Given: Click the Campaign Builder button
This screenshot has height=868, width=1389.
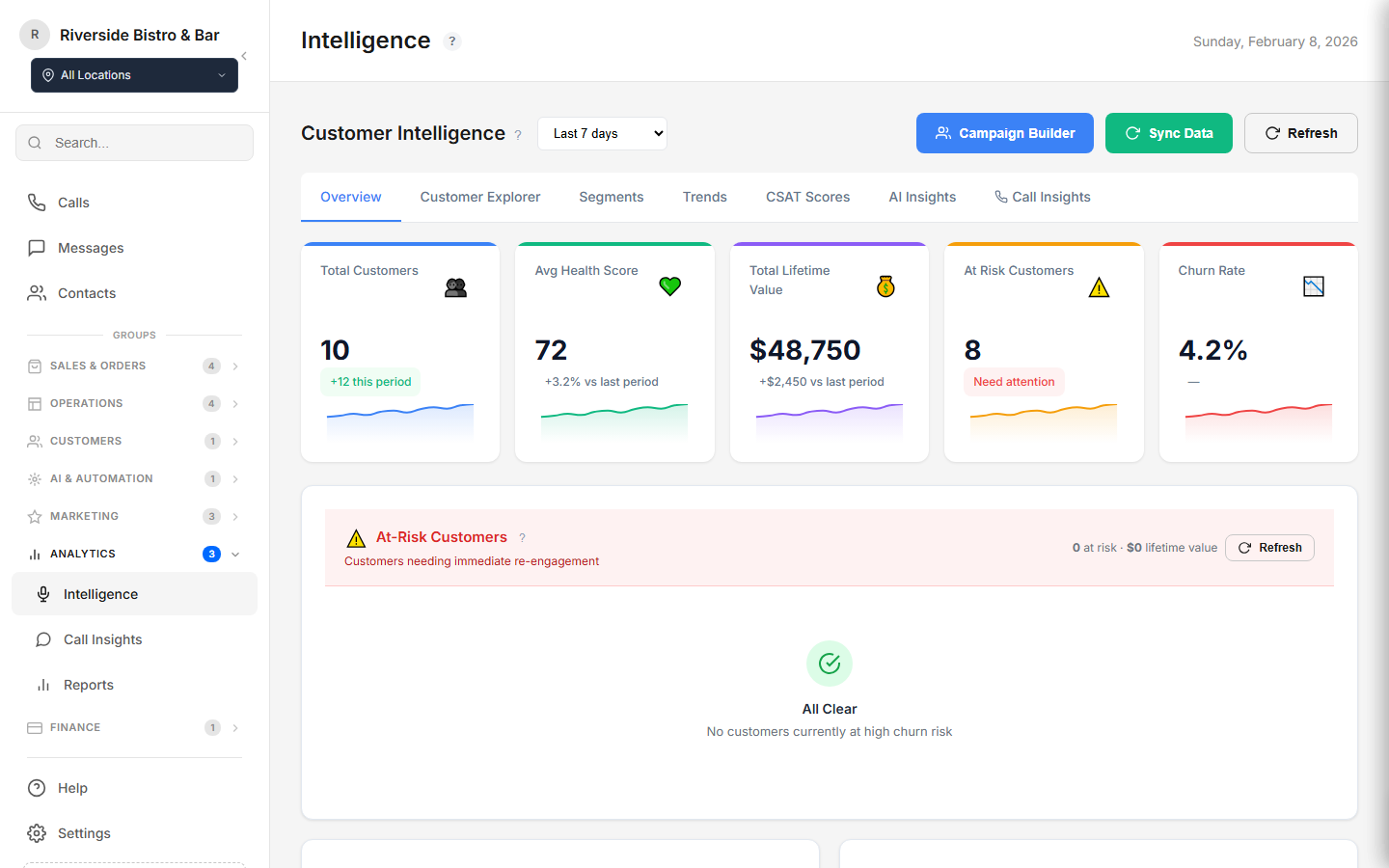Looking at the screenshot, I should [x=1005, y=133].
